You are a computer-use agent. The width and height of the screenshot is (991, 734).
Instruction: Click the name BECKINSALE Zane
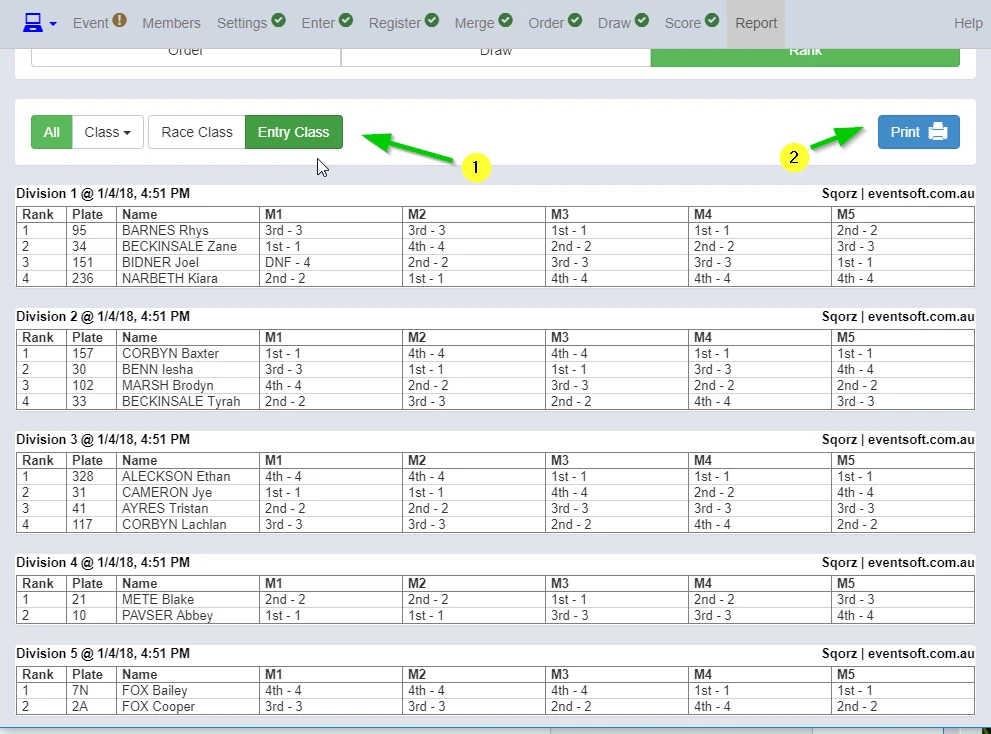(179, 247)
